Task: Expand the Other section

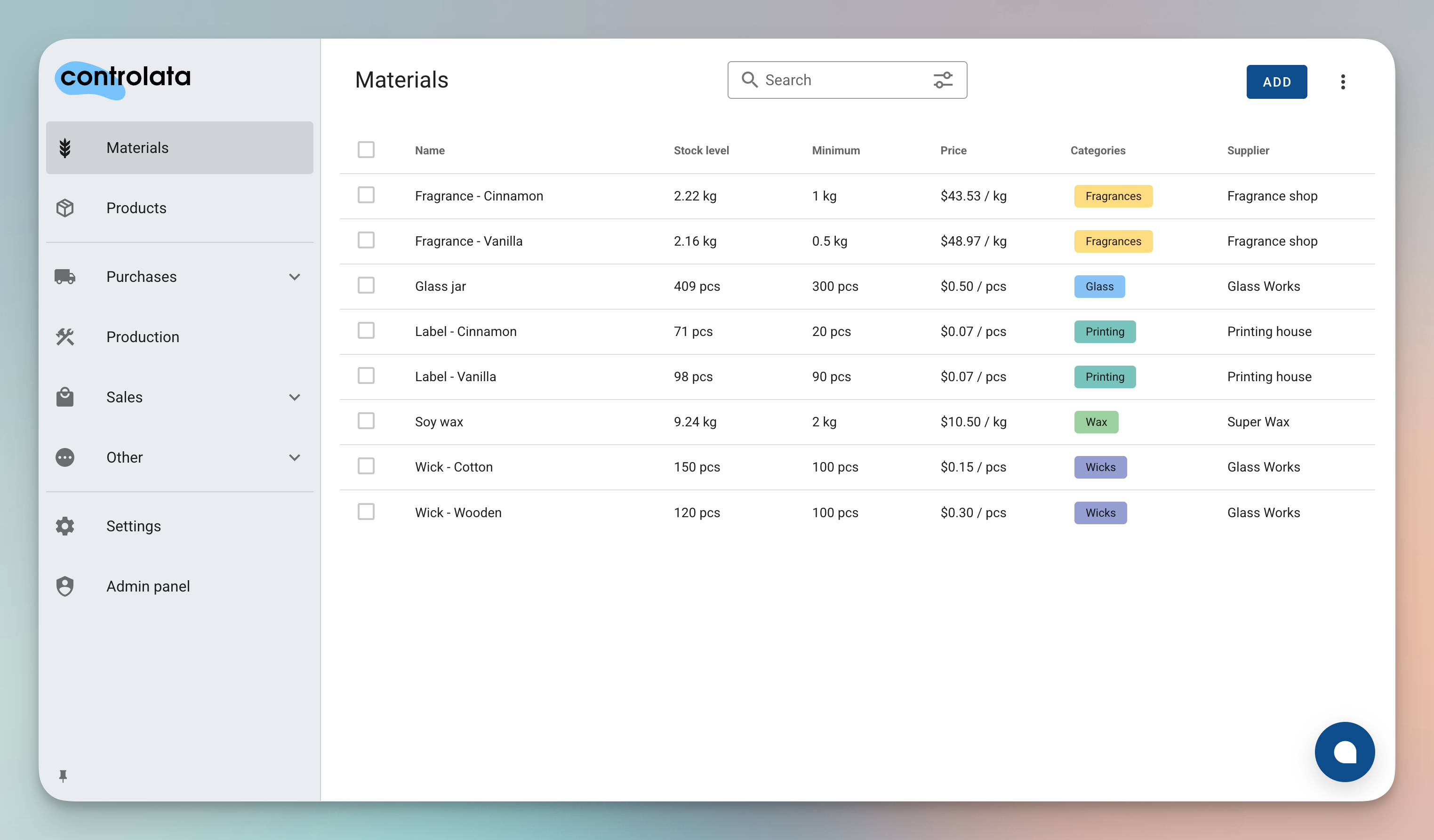Action: [294, 457]
